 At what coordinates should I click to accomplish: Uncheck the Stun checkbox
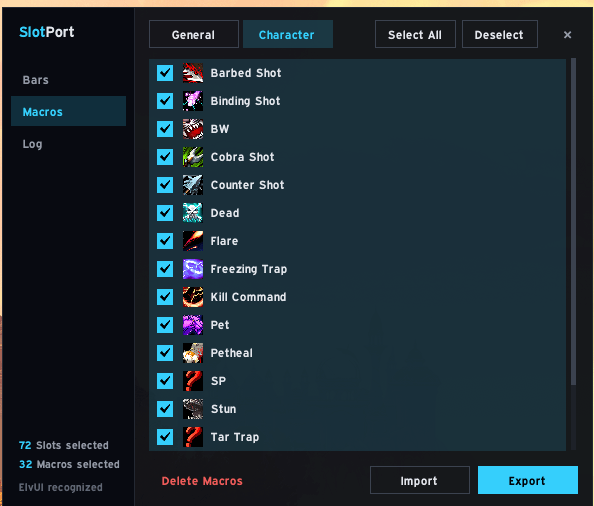pyautogui.click(x=165, y=409)
